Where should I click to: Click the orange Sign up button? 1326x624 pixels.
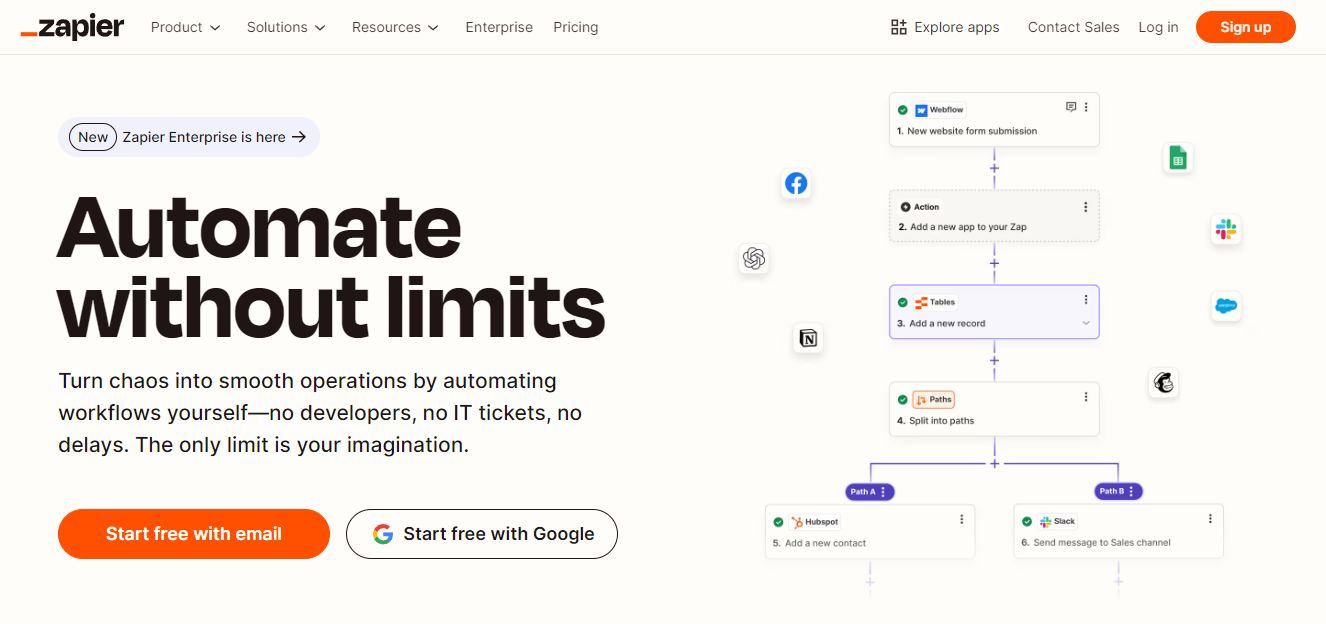point(1246,27)
